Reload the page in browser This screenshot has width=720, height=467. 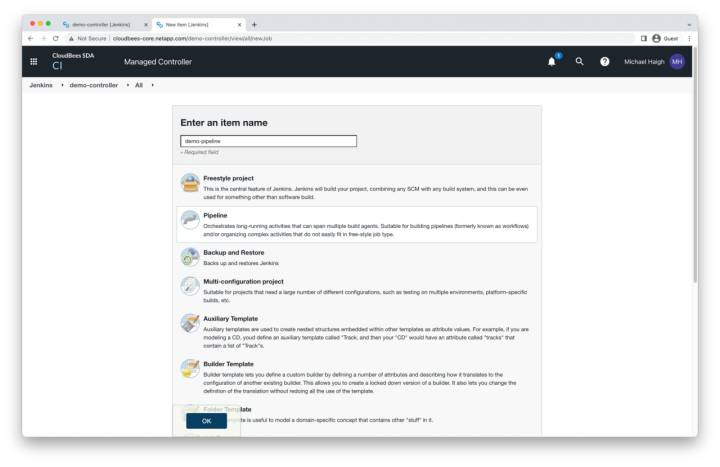(x=55, y=38)
